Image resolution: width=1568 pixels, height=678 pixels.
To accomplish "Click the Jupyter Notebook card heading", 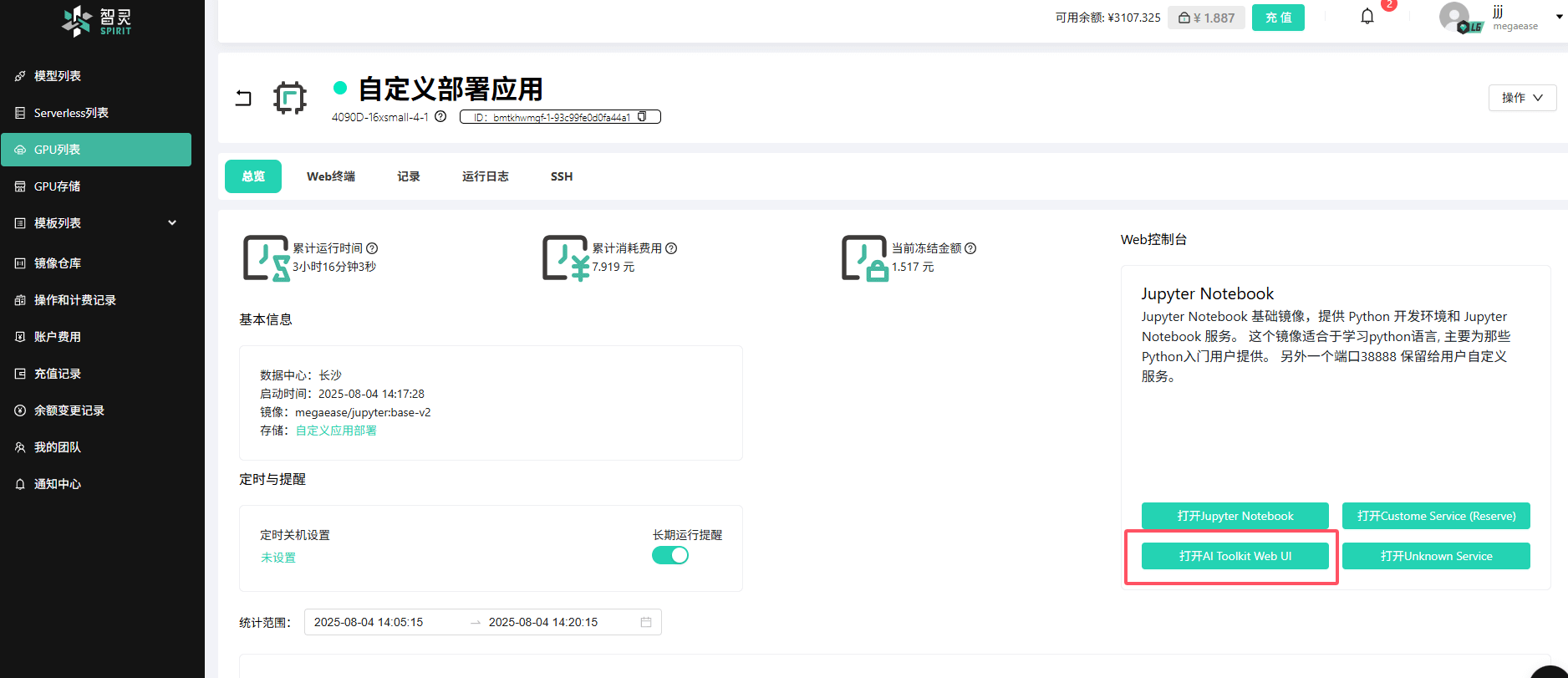I will [x=1208, y=293].
